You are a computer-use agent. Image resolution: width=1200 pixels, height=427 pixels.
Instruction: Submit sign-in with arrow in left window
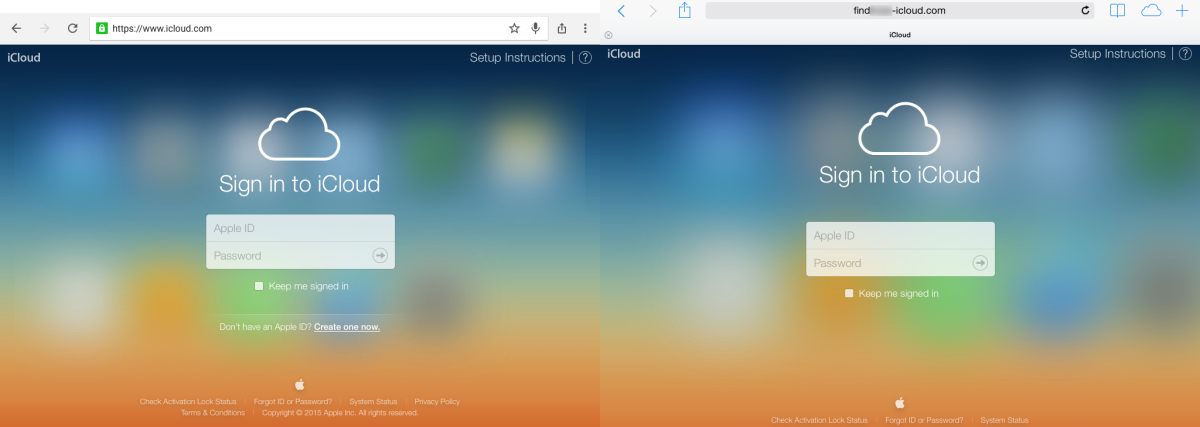coord(380,255)
